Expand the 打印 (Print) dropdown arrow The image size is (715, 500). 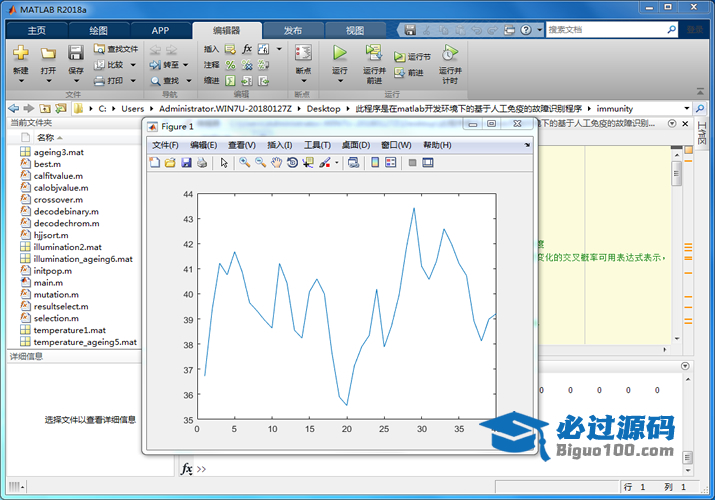point(133,81)
